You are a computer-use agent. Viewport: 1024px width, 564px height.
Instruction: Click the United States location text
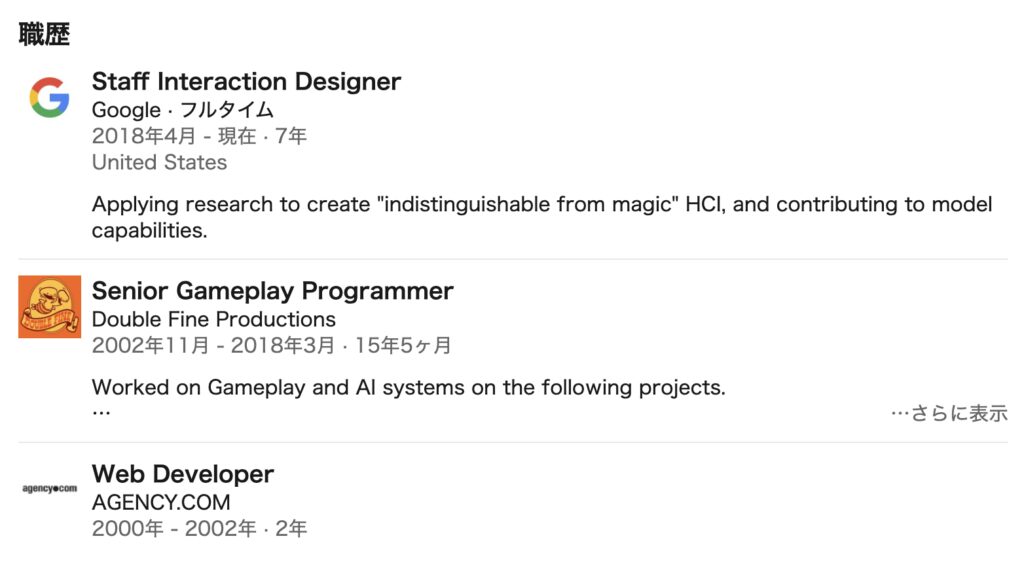[x=159, y=162]
